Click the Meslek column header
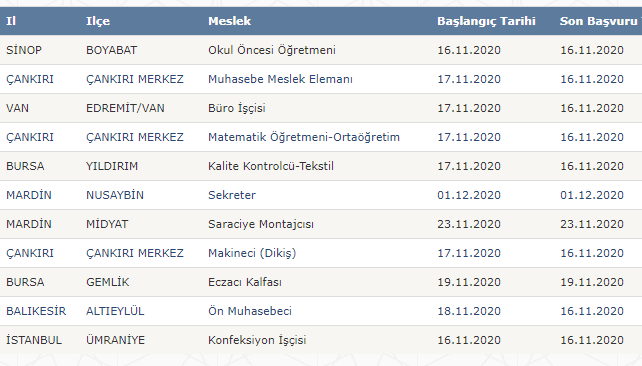 coord(229,21)
